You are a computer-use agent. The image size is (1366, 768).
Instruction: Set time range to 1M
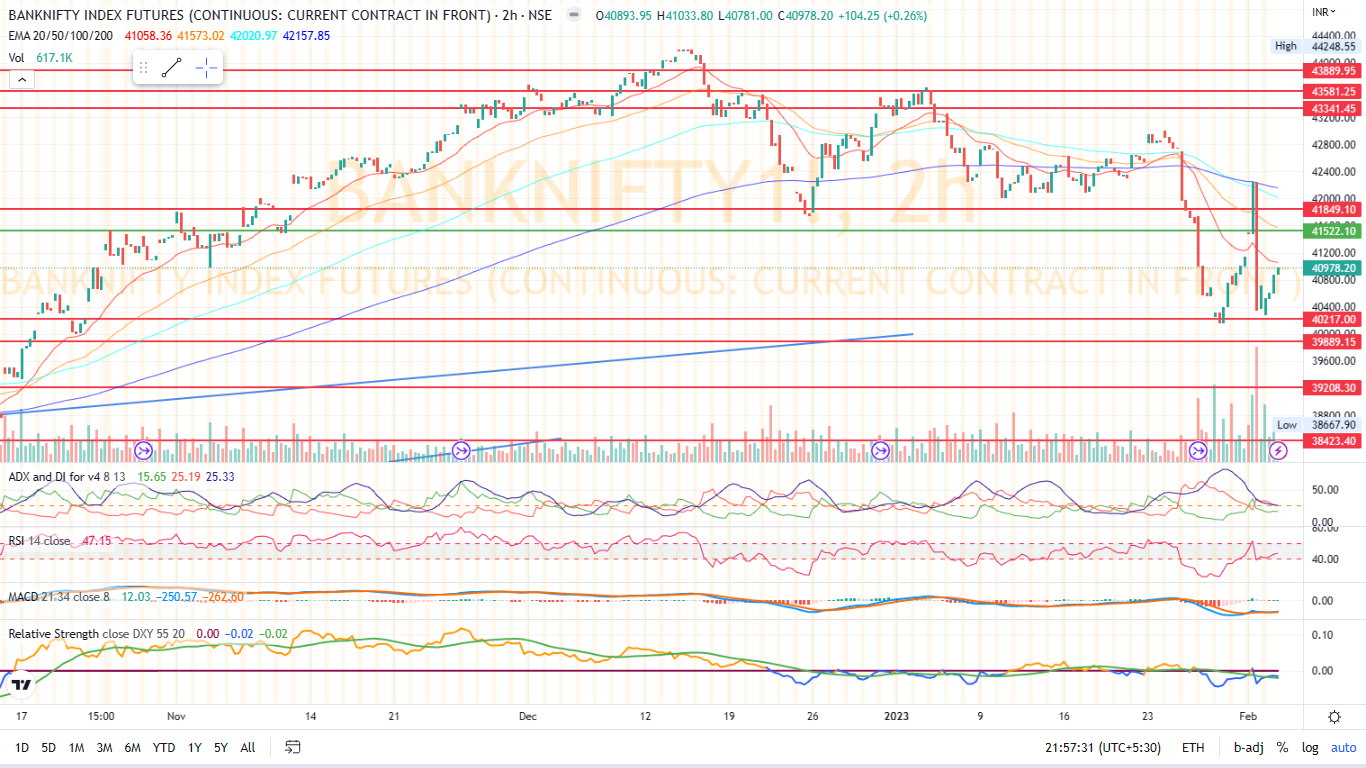point(76,747)
